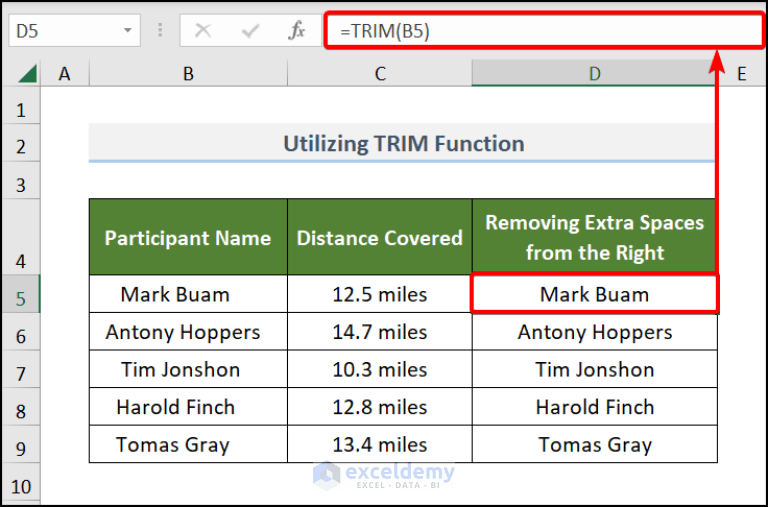Select trimmed 'Mark Buam' cell in column D
Screen dimensions: 768x507
pyautogui.click(x=594, y=293)
